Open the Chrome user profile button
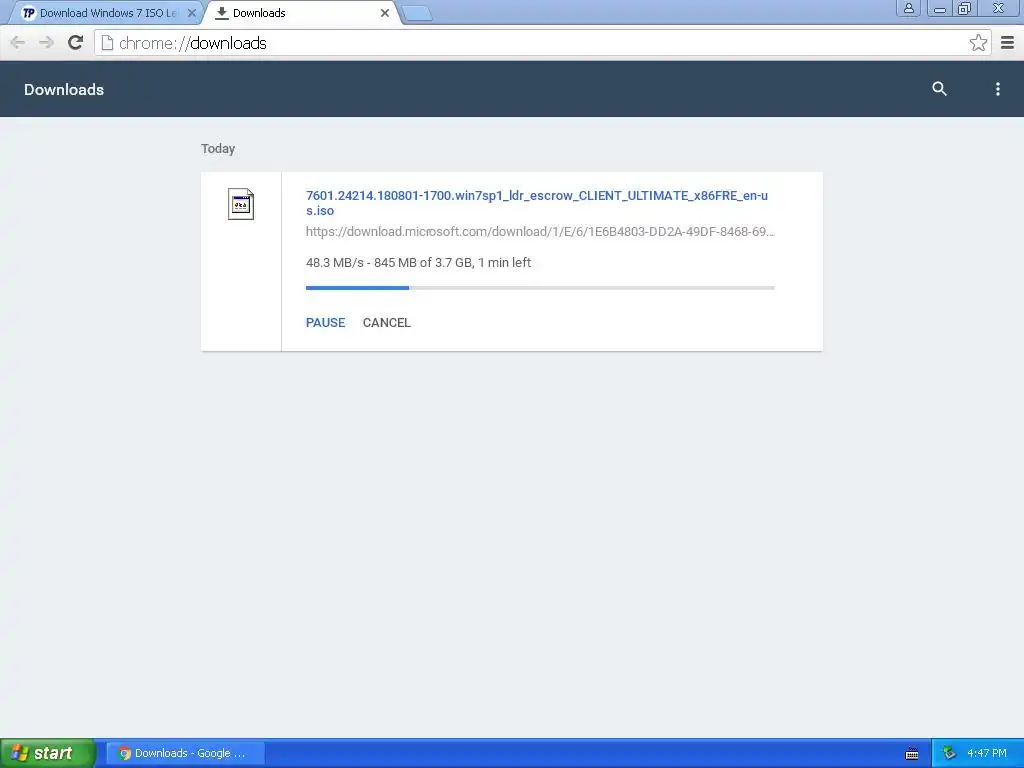This screenshot has width=1024, height=768. point(908,8)
